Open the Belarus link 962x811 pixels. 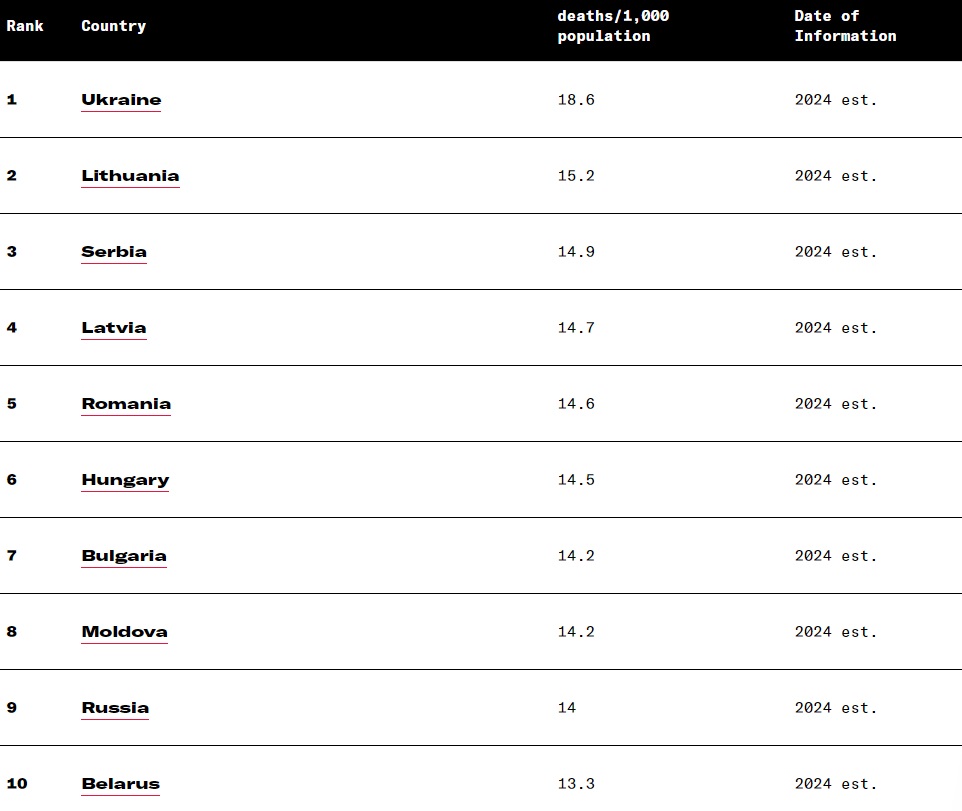[x=120, y=784]
